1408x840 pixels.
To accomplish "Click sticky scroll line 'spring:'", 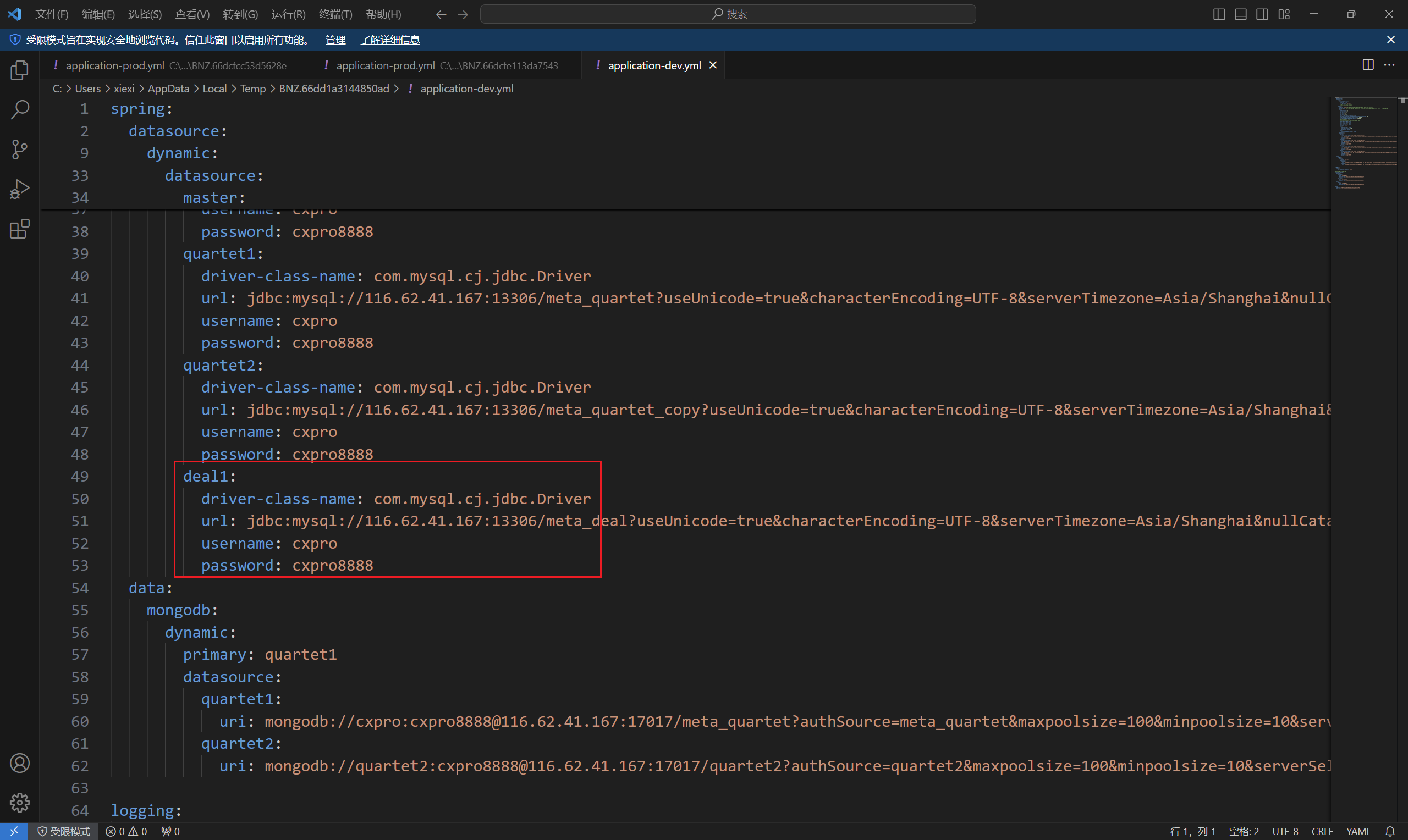I will point(141,108).
